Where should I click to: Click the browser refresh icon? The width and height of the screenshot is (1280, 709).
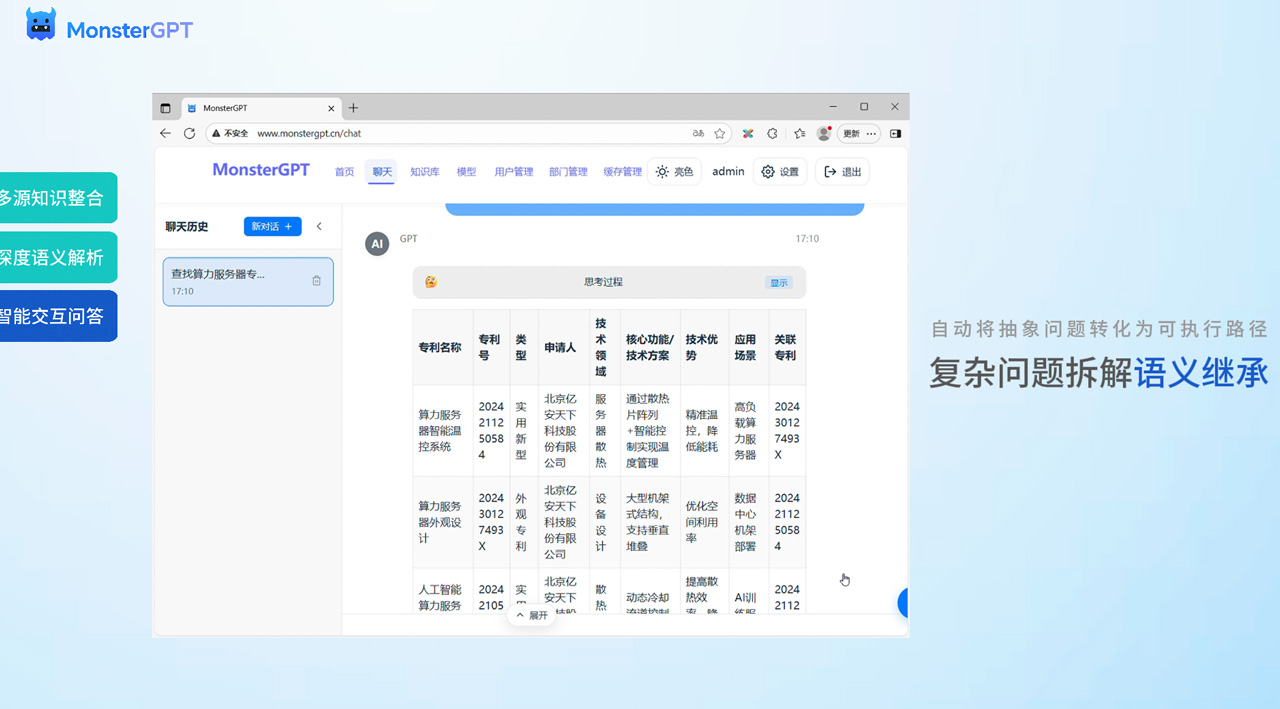190,133
